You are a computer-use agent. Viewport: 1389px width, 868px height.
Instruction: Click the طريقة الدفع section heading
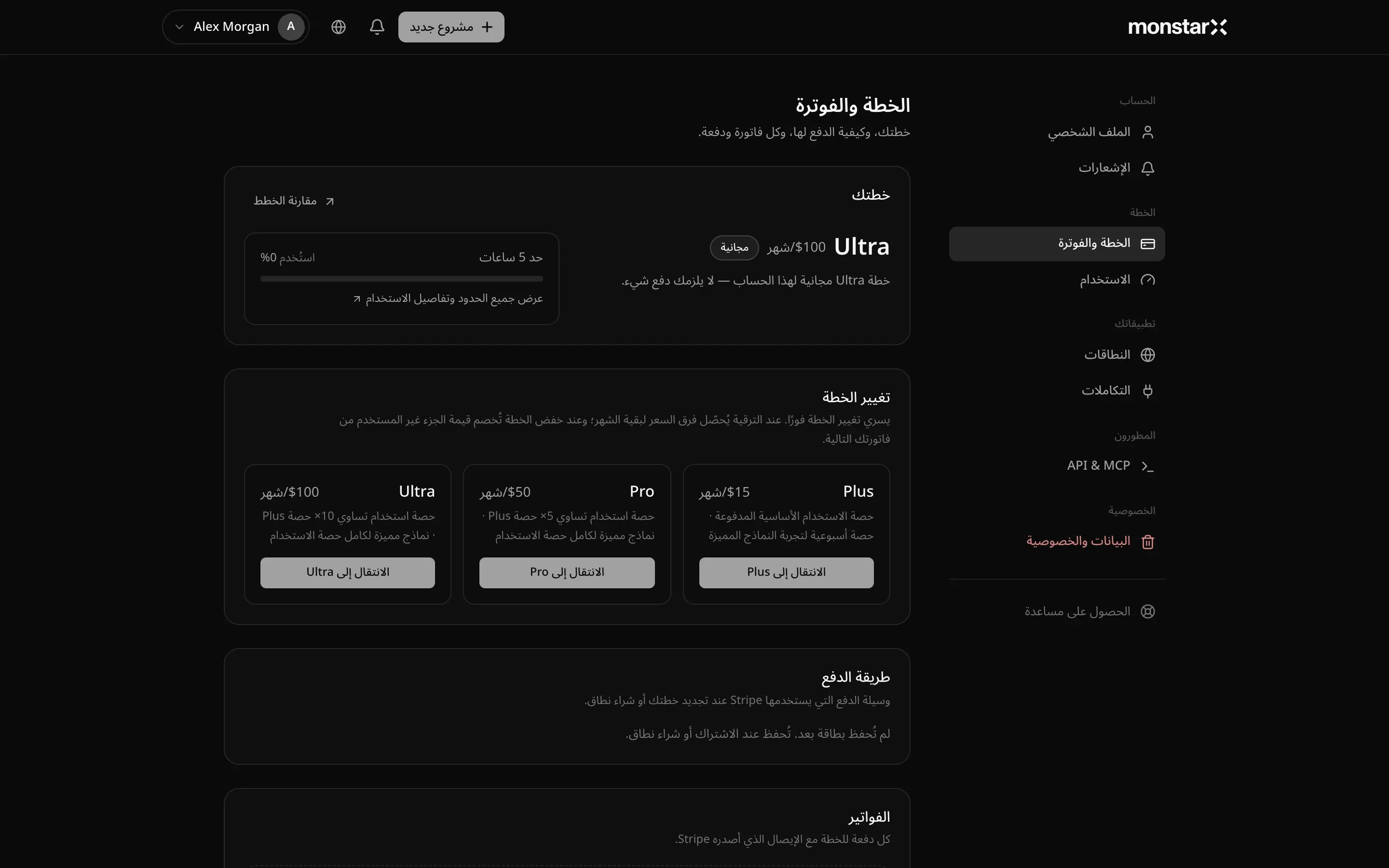point(856,678)
